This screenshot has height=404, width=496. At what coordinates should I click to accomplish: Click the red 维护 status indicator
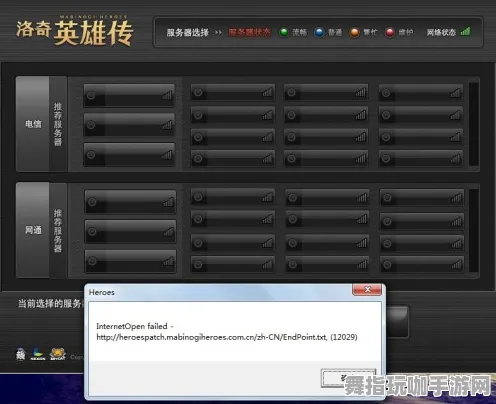(390, 33)
